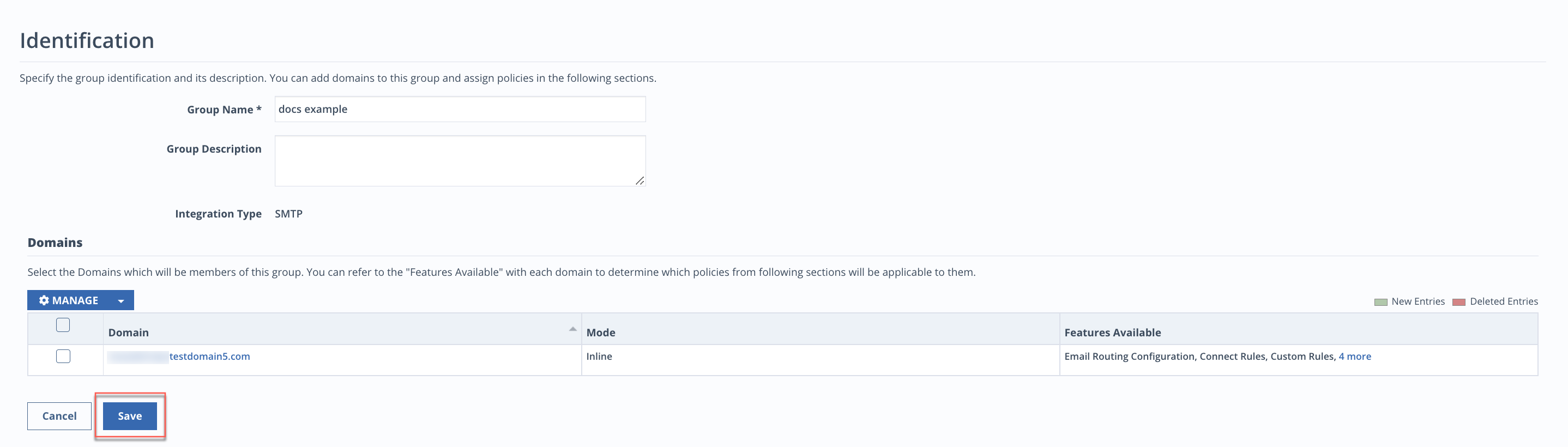This screenshot has width=1568, height=447.
Task: Click the Group Description resize handle
Action: click(639, 181)
